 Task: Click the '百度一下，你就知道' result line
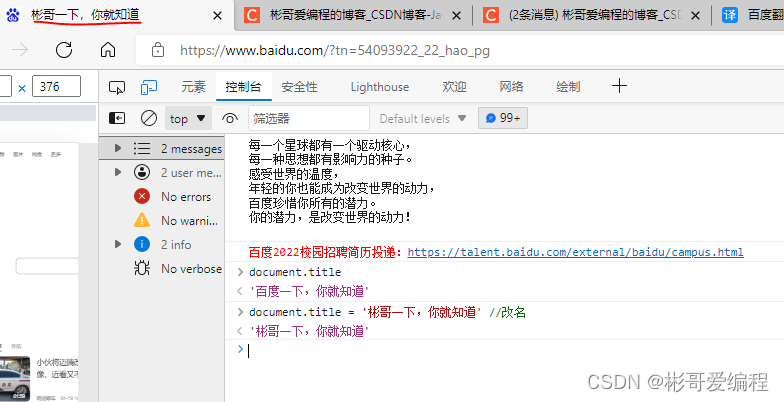[309, 291]
